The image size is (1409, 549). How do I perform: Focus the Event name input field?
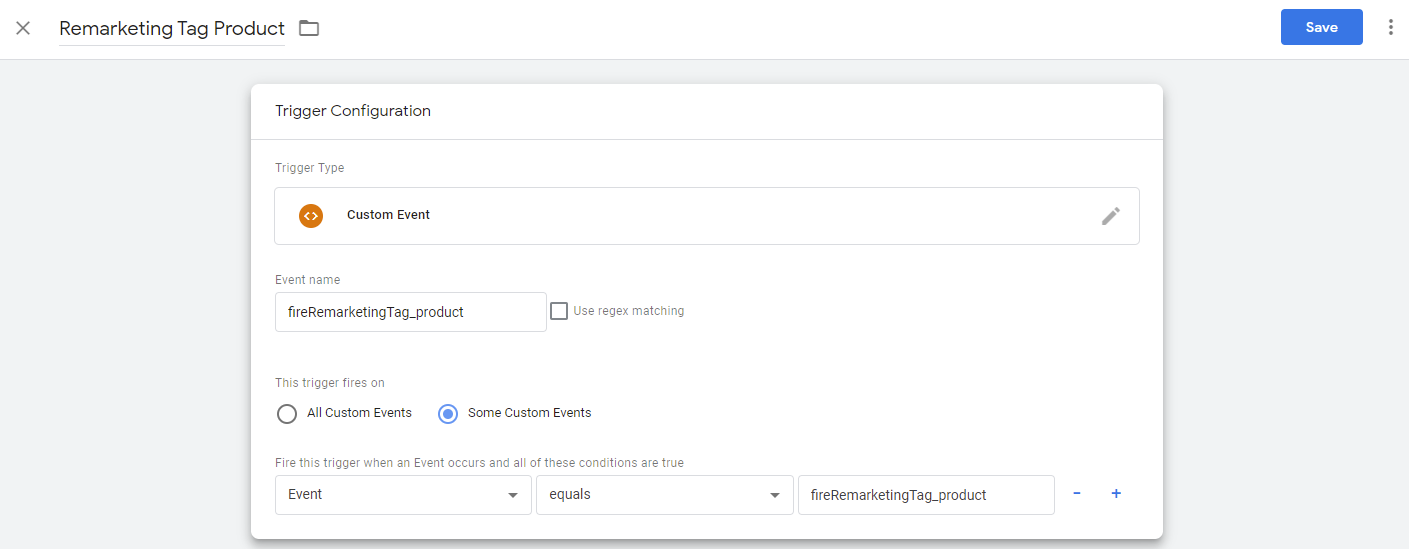[x=410, y=312]
